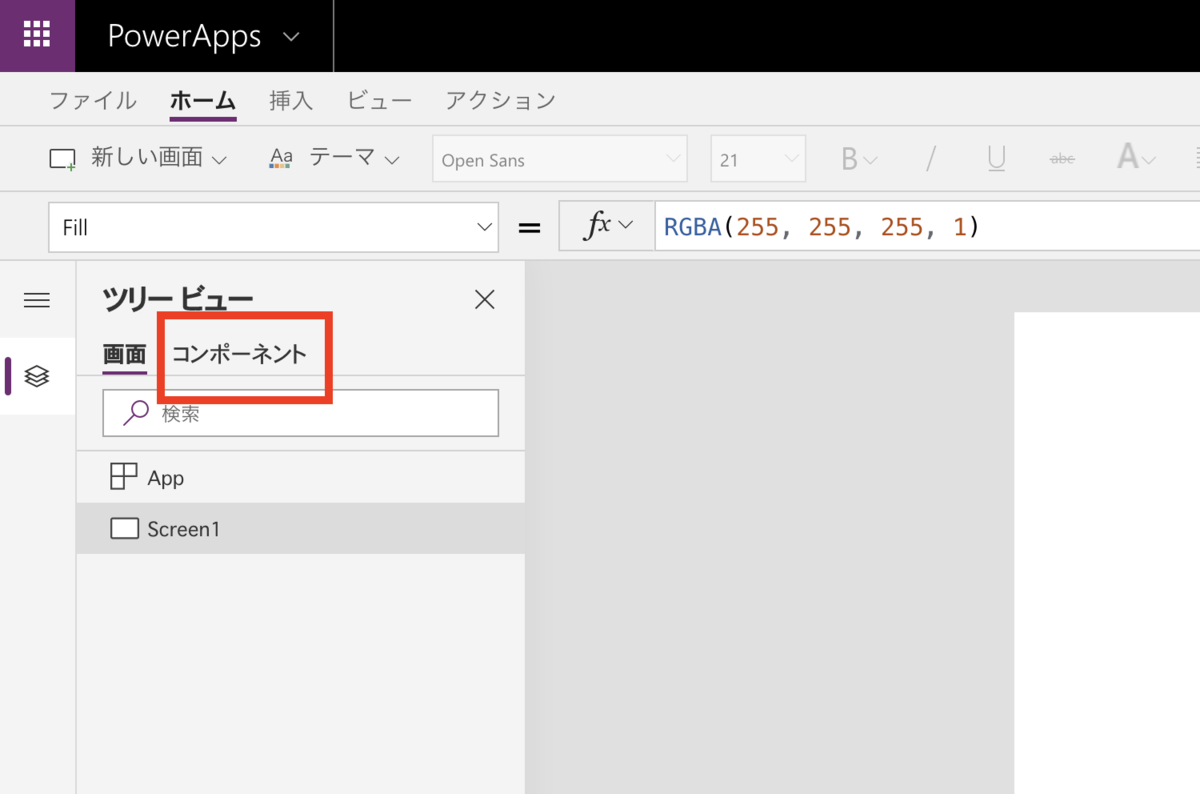Select the tree view layers icon
1200x794 pixels.
point(37,376)
